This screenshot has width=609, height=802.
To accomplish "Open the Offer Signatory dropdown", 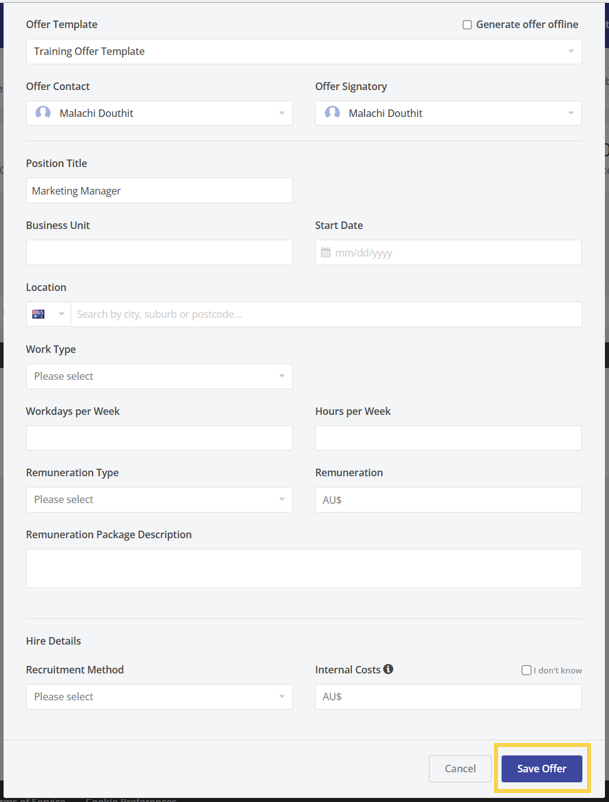I will [448, 113].
